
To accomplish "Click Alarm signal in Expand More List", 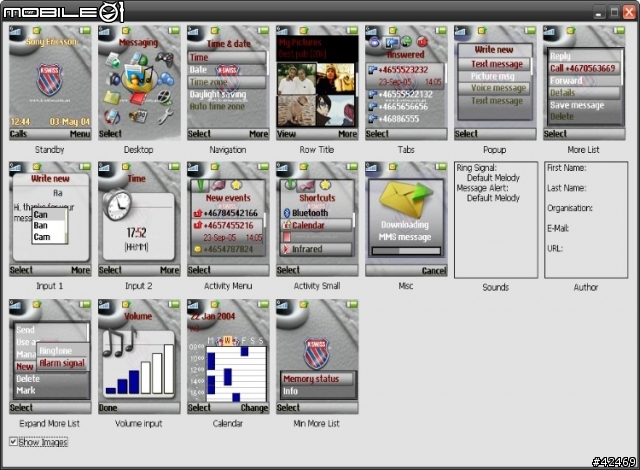I will pyautogui.click(x=62, y=363).
